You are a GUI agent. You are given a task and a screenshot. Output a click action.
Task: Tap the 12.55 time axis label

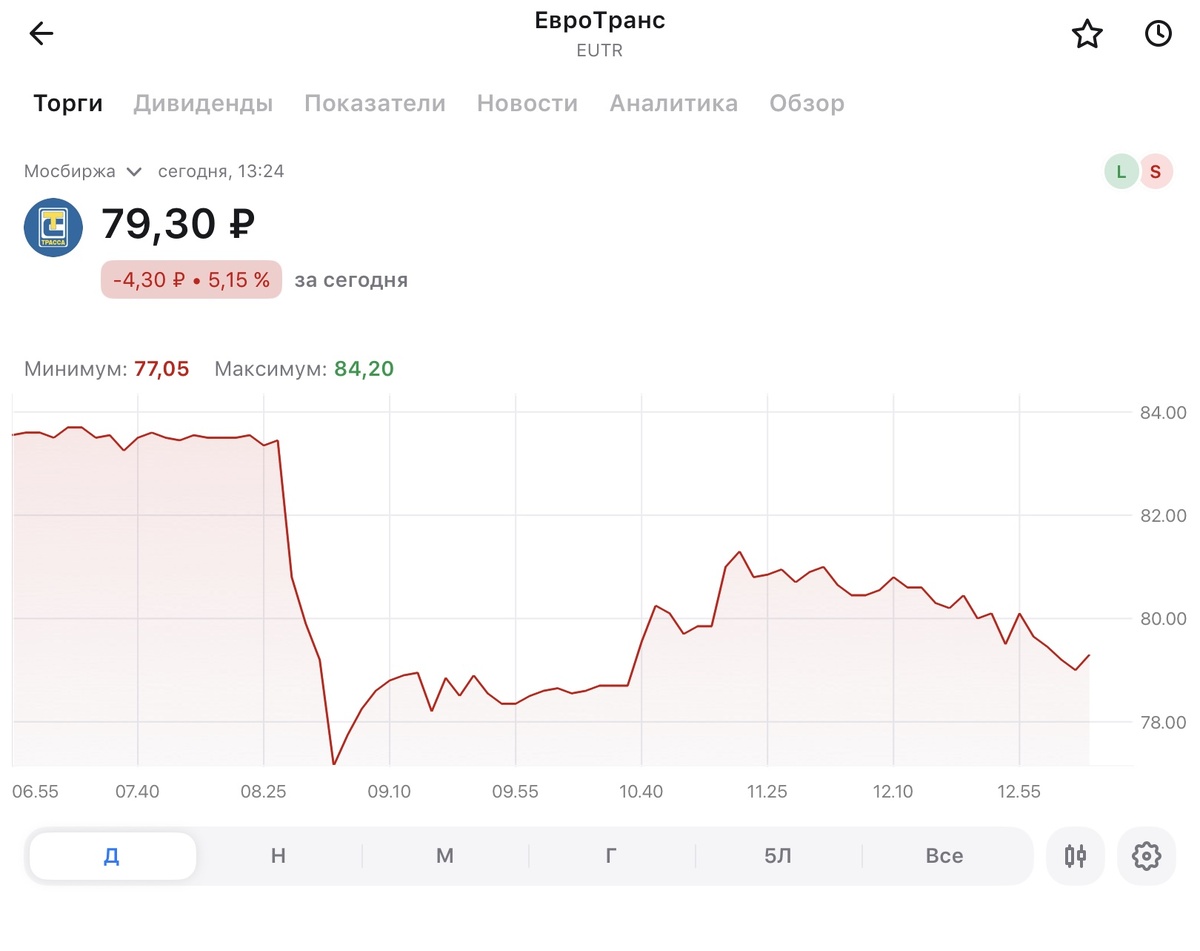click(1019, 792)
